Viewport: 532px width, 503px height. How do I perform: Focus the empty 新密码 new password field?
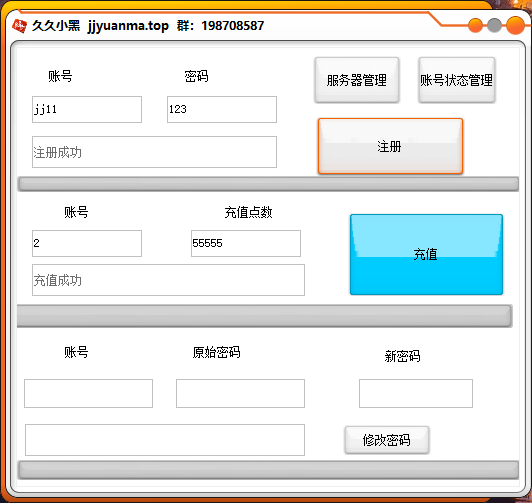click(416, 393)
